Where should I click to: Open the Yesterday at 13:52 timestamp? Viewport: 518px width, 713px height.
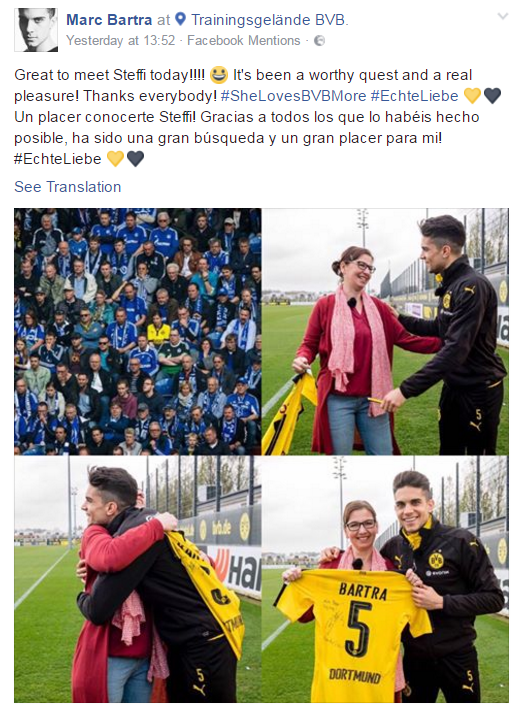click(121, 40)
